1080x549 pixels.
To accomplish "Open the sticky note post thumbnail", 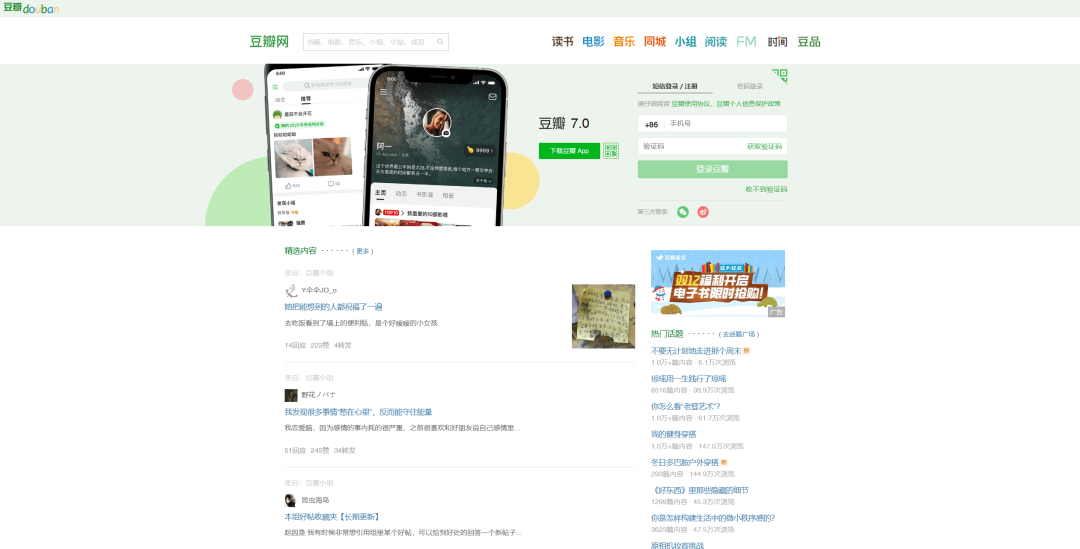I will pos(603,316).
